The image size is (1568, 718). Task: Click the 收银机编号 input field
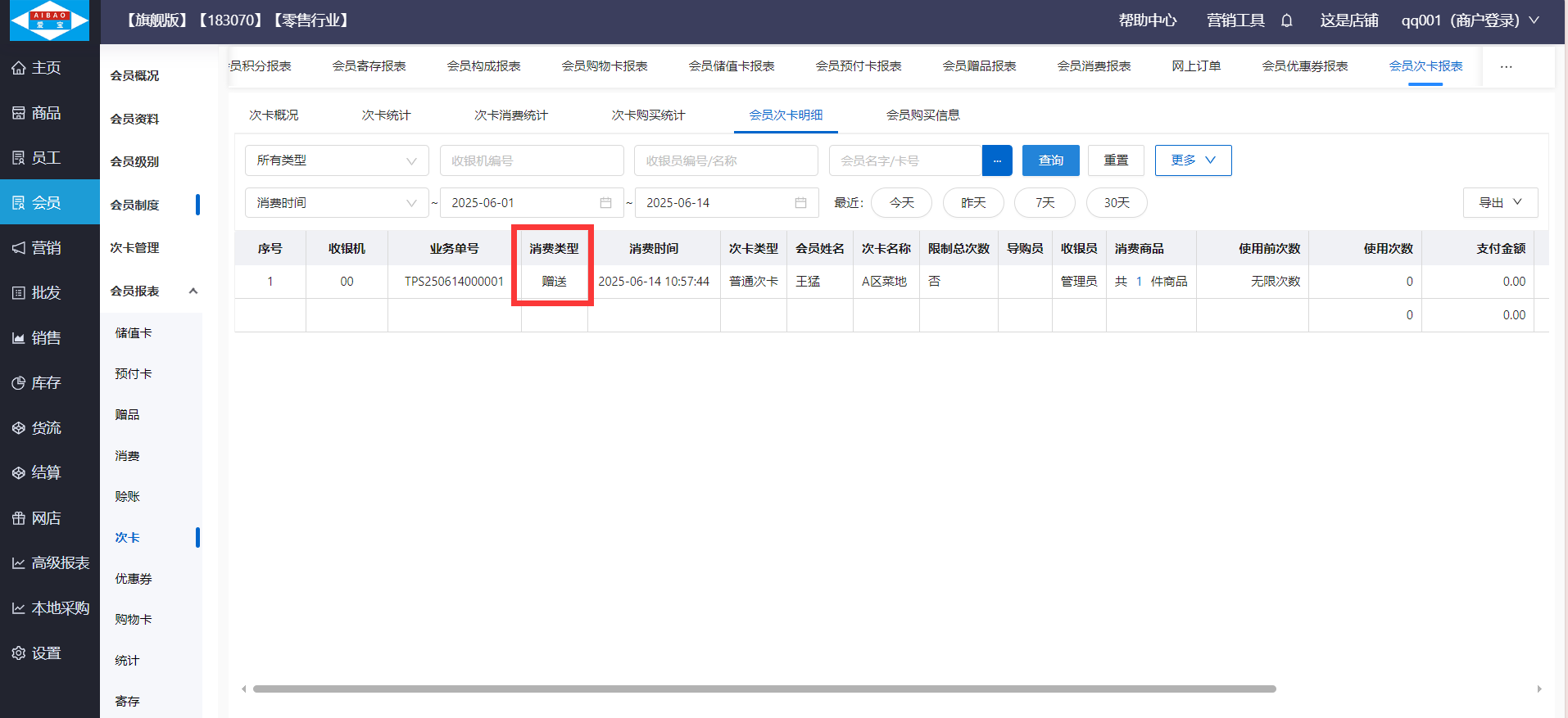click(x=532, y=160)
